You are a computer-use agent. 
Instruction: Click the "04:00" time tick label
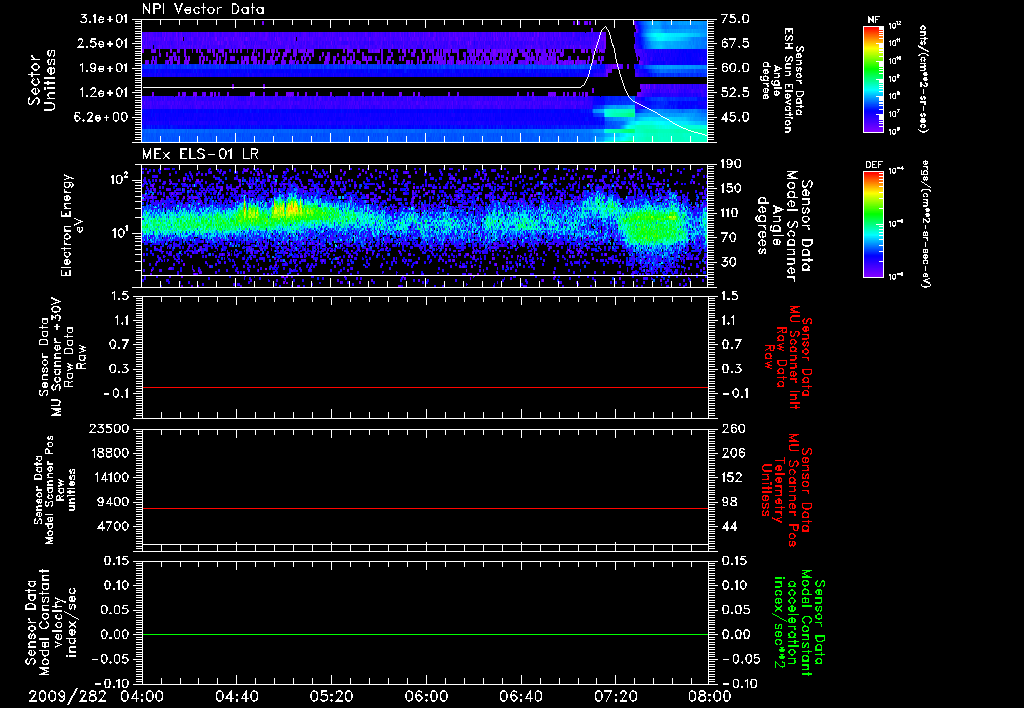142,696
